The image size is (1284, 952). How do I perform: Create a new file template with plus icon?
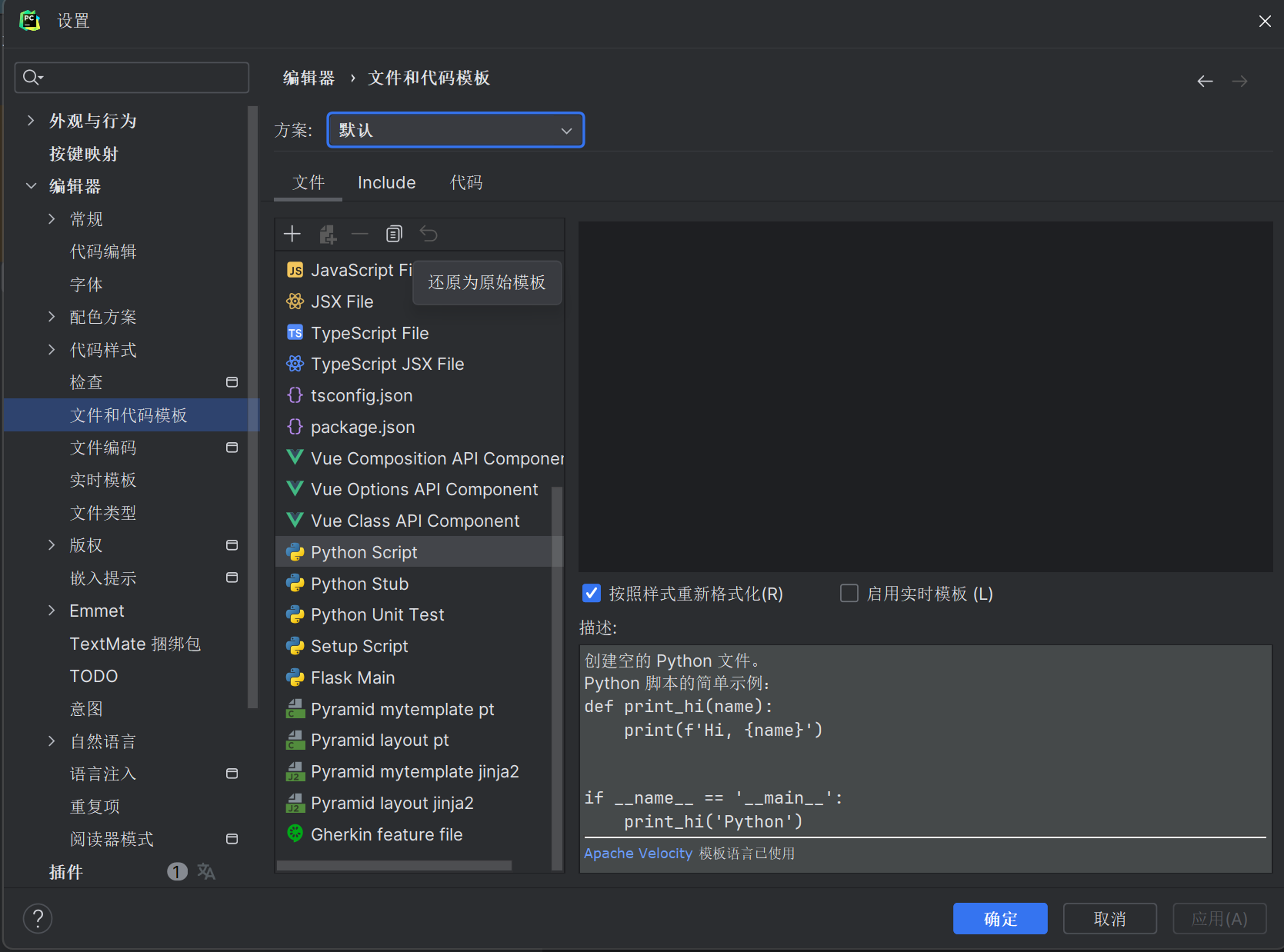[292, 234]
